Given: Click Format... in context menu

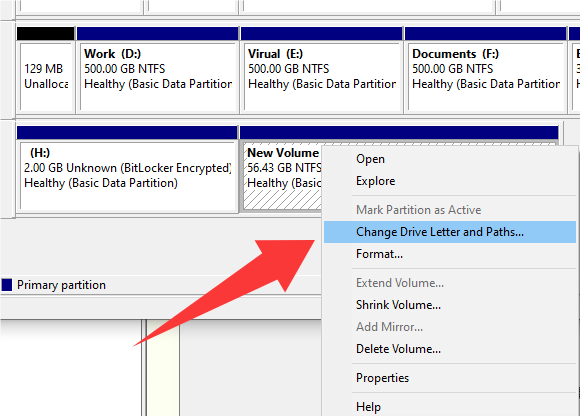Looking at the screenshot, I should tap(449, 254).
